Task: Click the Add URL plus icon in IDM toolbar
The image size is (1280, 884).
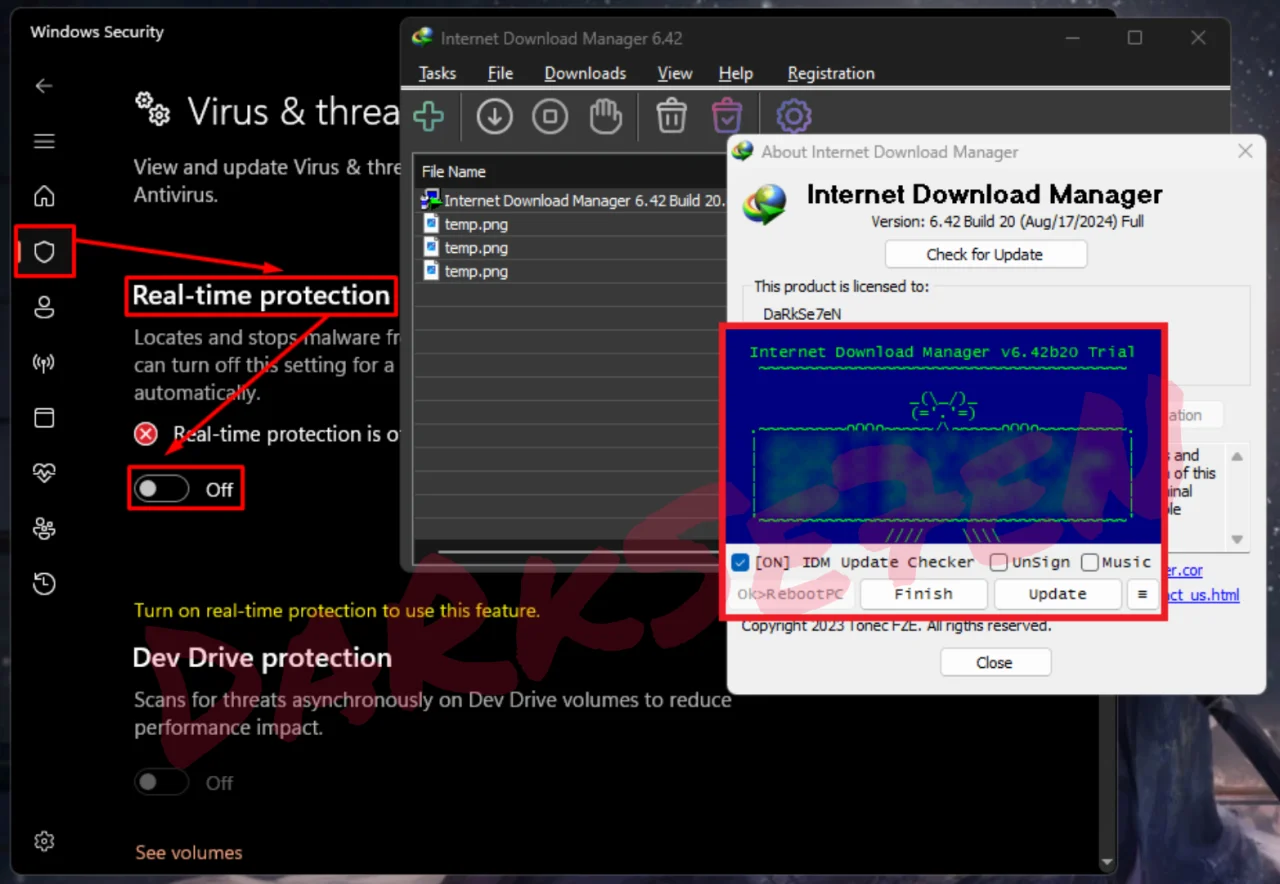Action: click(x=429, y=117)
